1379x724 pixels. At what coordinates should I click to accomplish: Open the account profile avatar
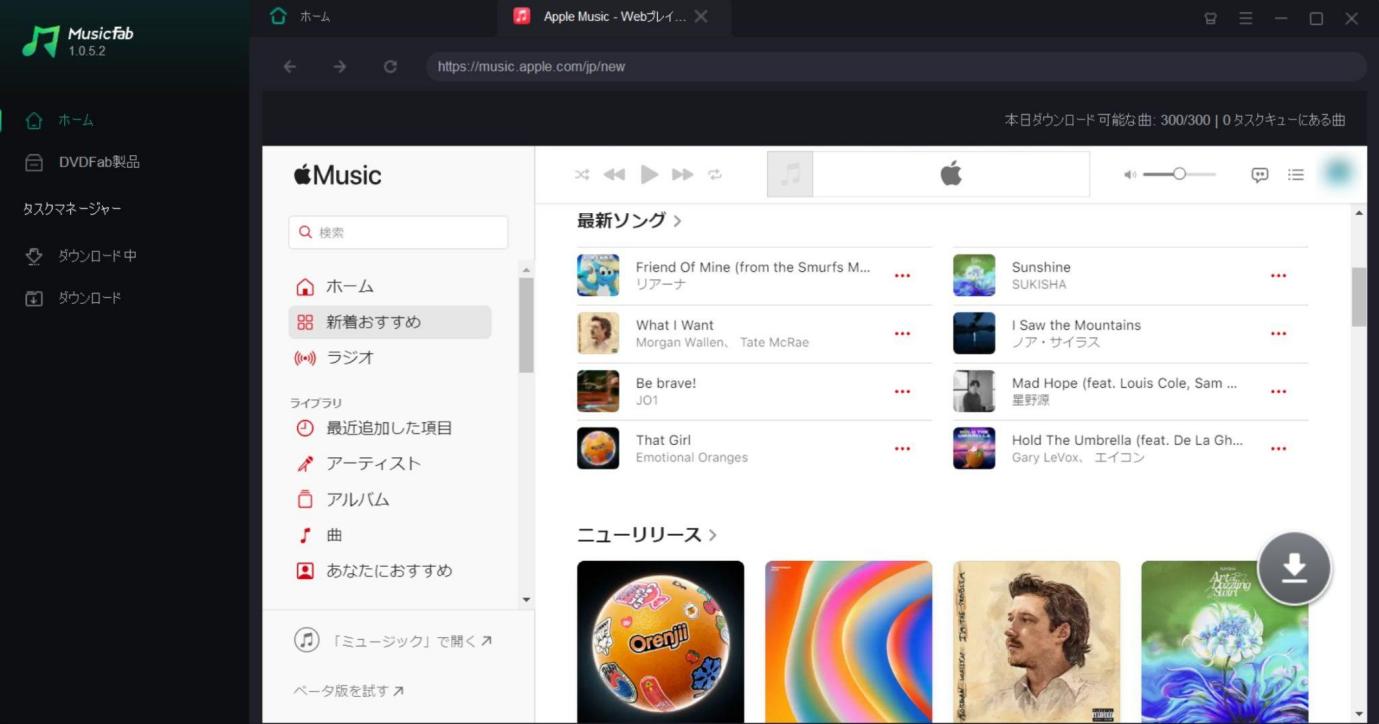point(1337,173)
